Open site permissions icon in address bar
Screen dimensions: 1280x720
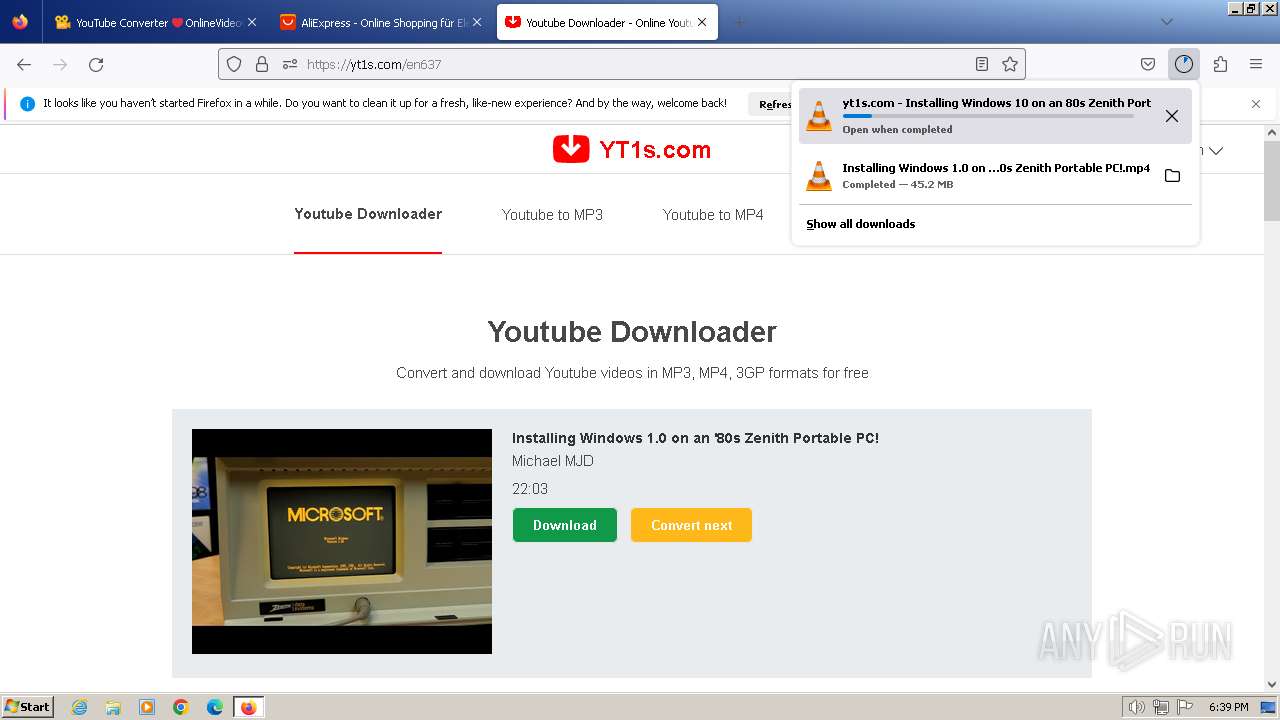(290, 64)
